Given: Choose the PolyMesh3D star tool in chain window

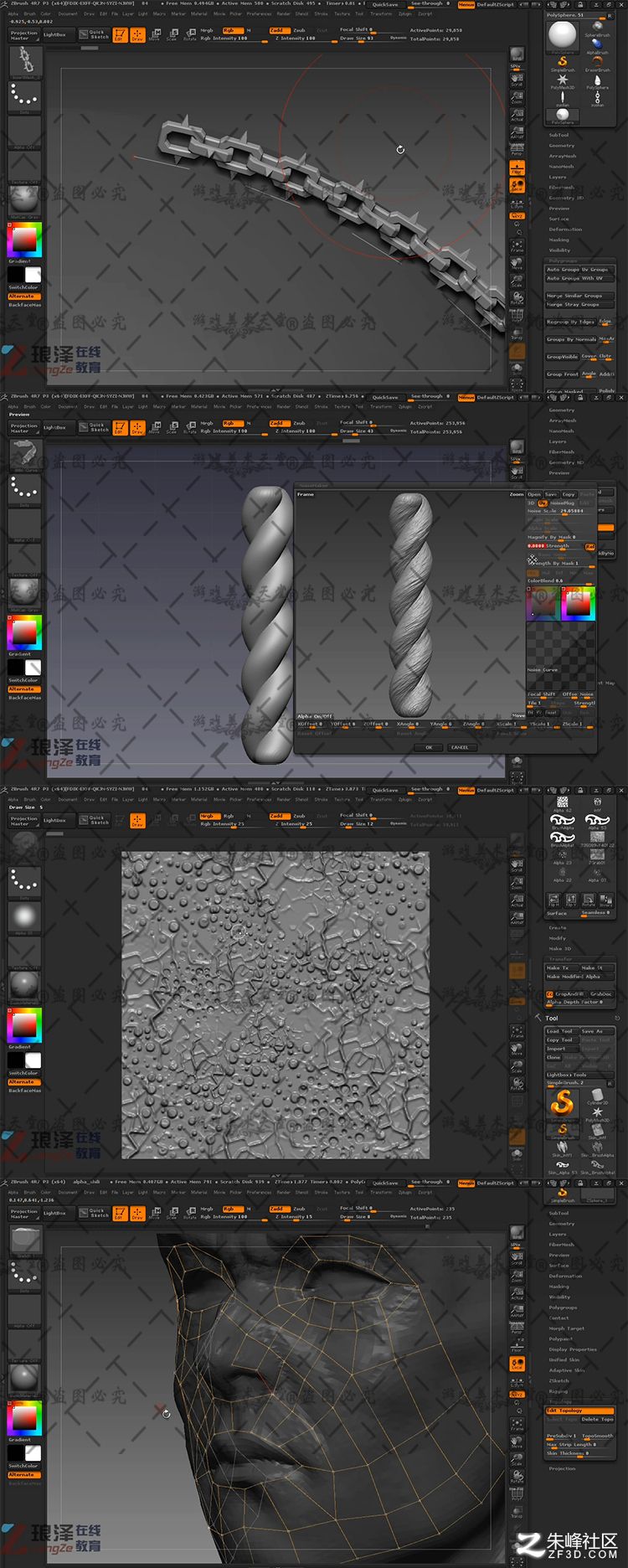Looking at the screenshot, I should pyautogui.click(x=562, y=82).
